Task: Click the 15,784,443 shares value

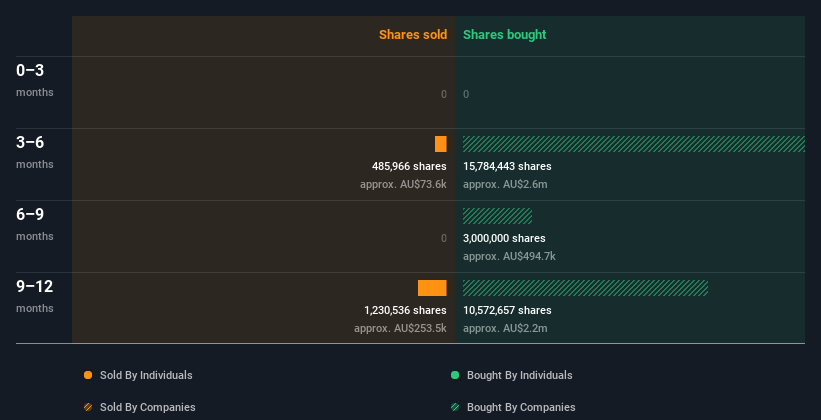Action: tap(507, 167)
